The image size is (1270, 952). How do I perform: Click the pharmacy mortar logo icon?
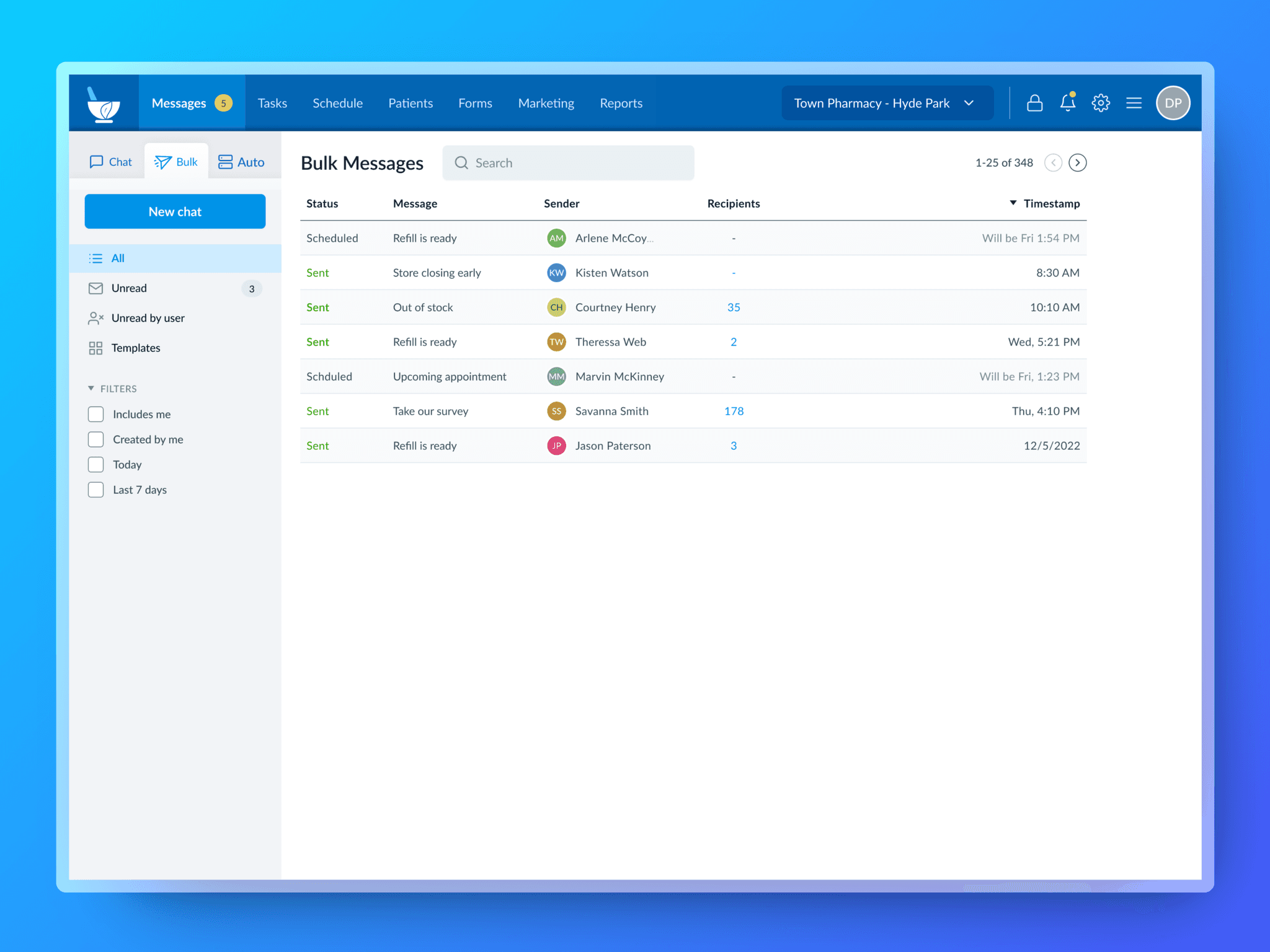[x=104, y=104]
